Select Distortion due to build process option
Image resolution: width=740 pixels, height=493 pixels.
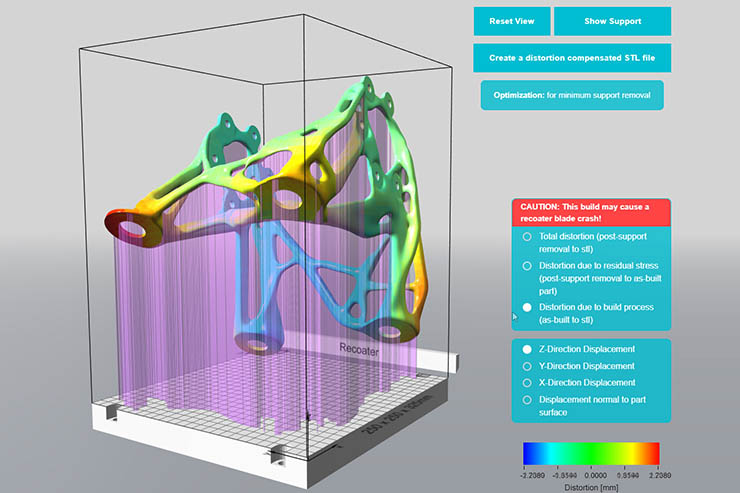526,307
